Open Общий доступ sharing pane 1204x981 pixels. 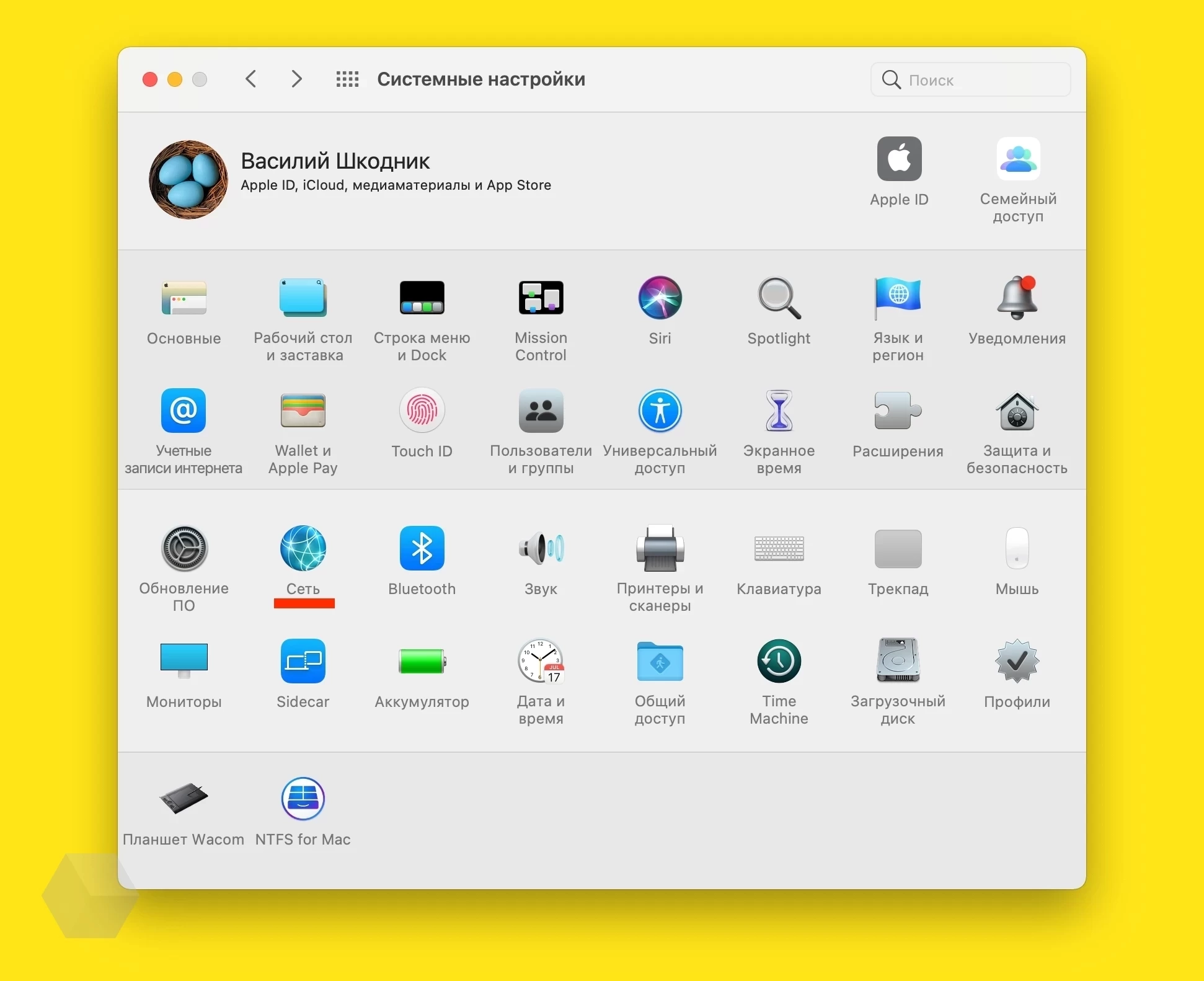(660, 661)
